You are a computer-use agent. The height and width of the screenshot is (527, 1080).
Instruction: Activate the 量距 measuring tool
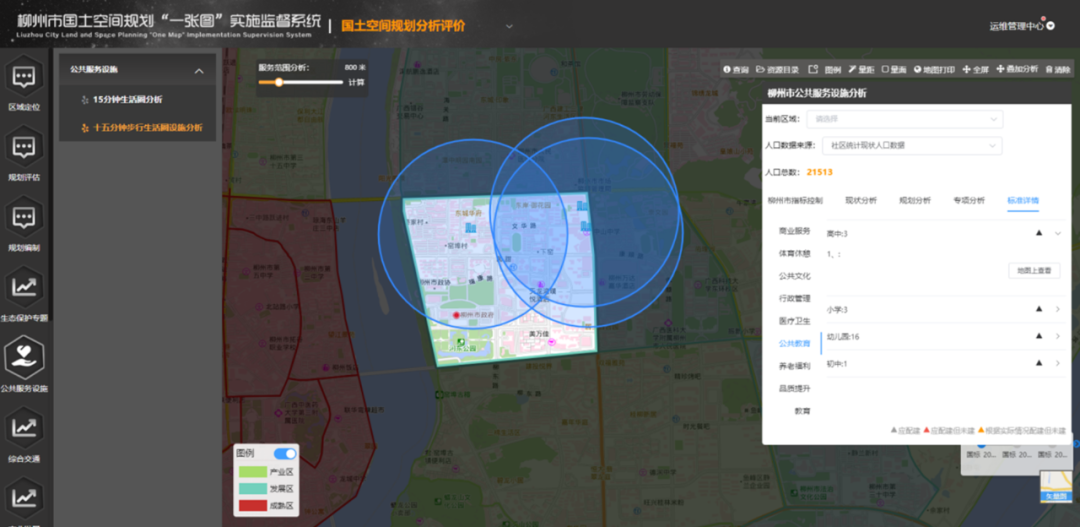(861, 70)
